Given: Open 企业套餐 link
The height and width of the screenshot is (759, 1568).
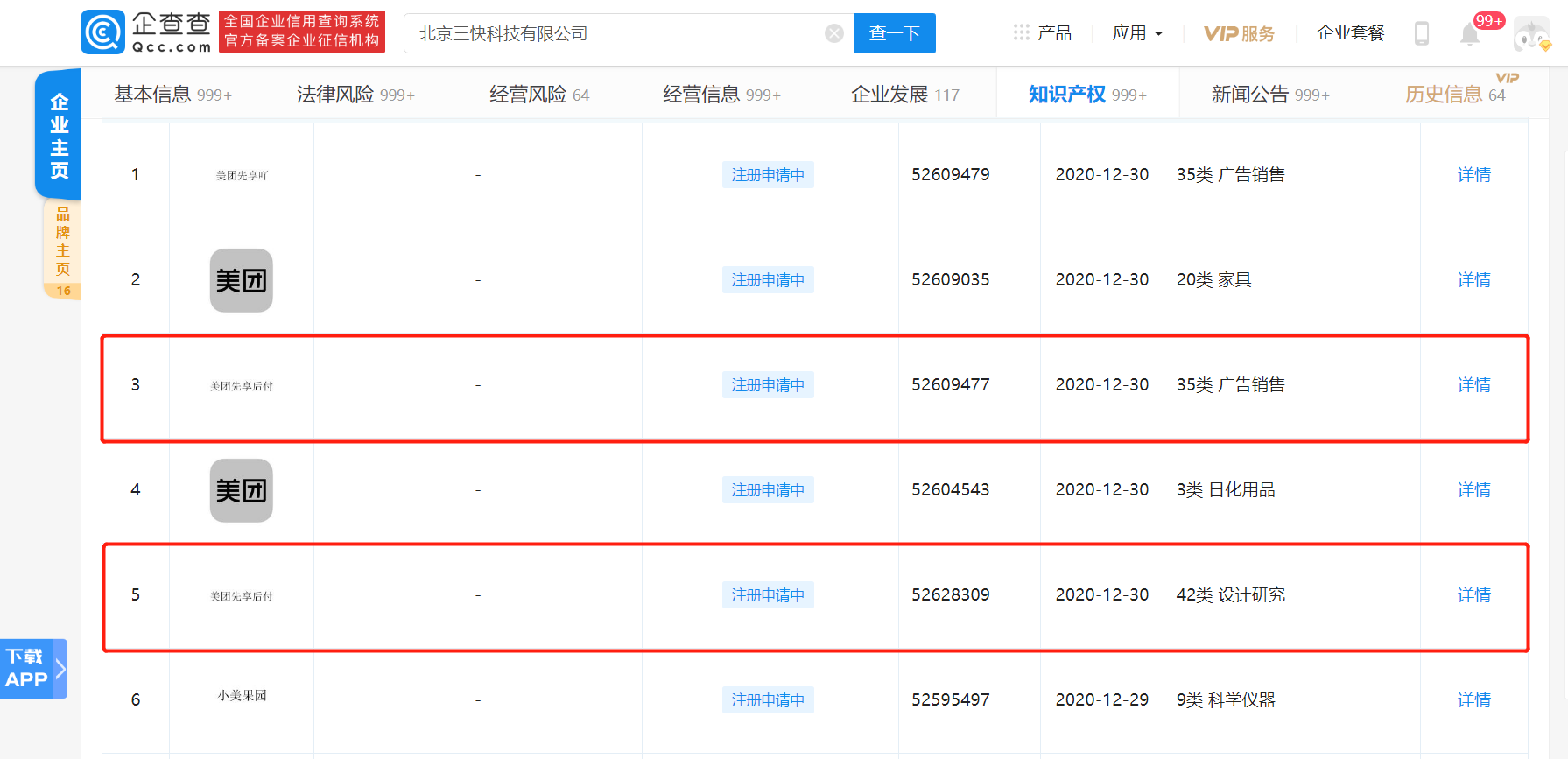Looking at the screenshot, I should click(x=1351, y=33).
